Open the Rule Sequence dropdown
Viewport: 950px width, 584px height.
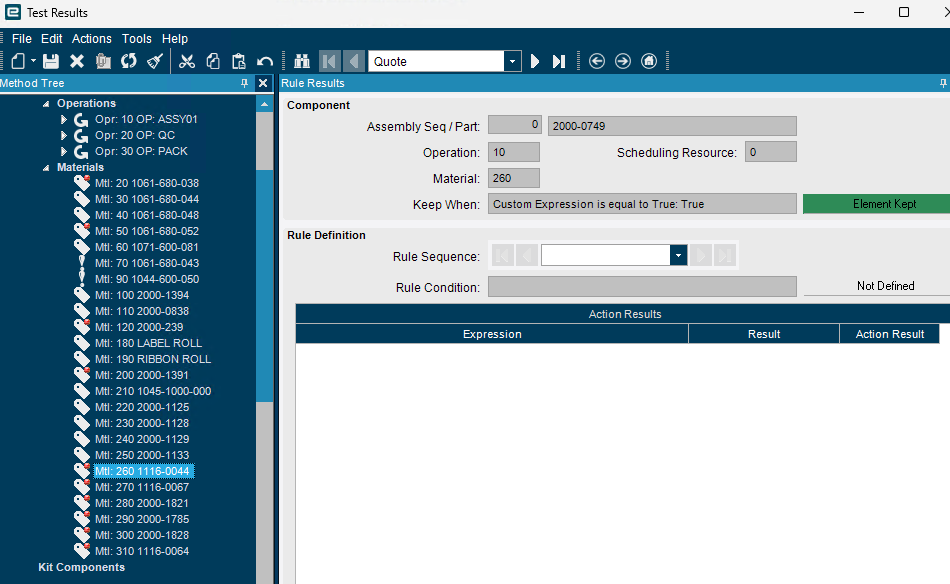point(678,256)
